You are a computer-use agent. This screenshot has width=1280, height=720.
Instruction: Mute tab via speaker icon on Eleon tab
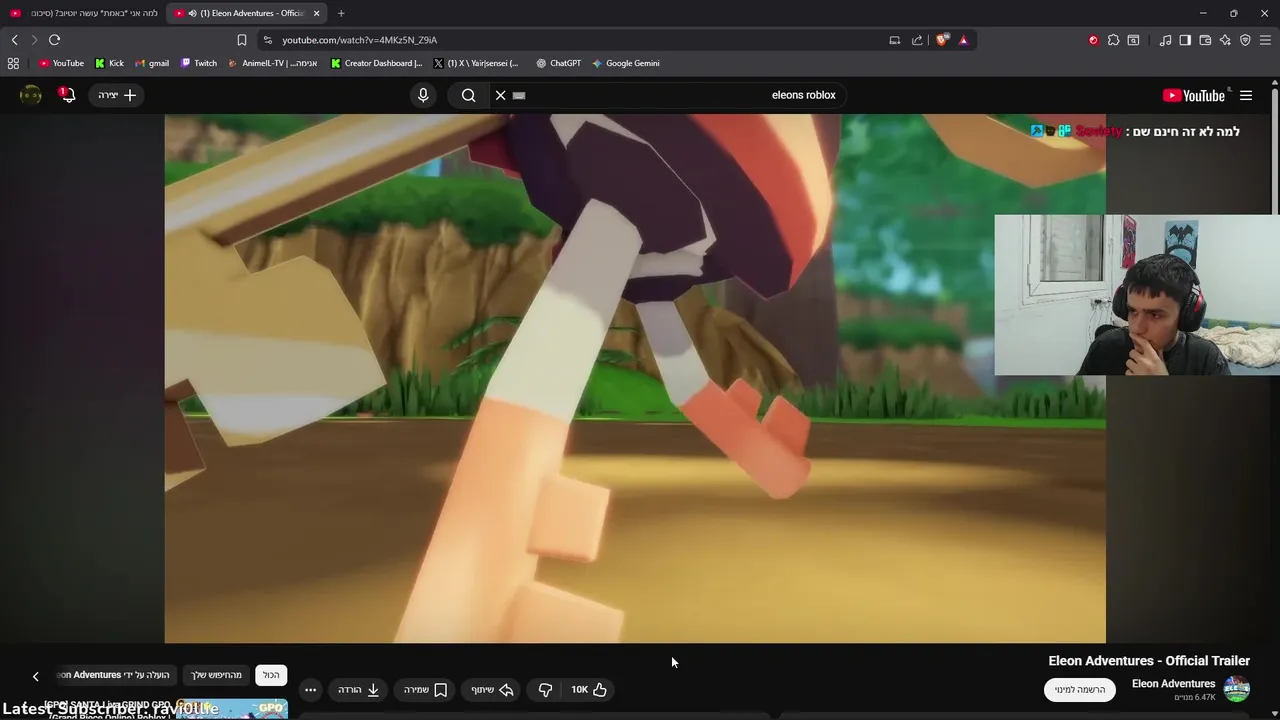pos(192,13)
